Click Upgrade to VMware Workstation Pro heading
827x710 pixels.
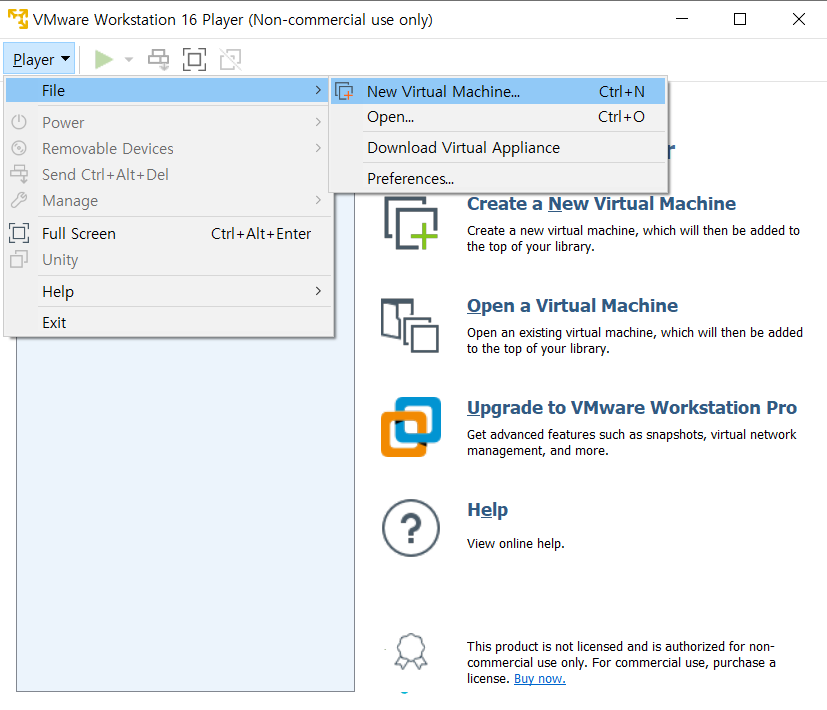tap(632, 408)
